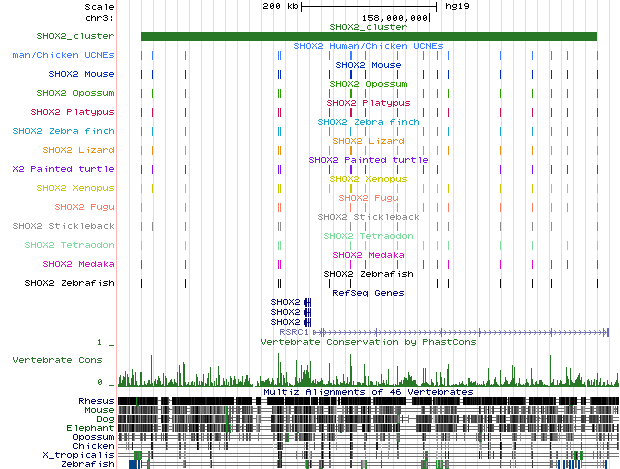The width and height of the screenshot is (620, 469).
Task: Click the green SHOX2_cluster bar
Action: (x=368, y=37)
